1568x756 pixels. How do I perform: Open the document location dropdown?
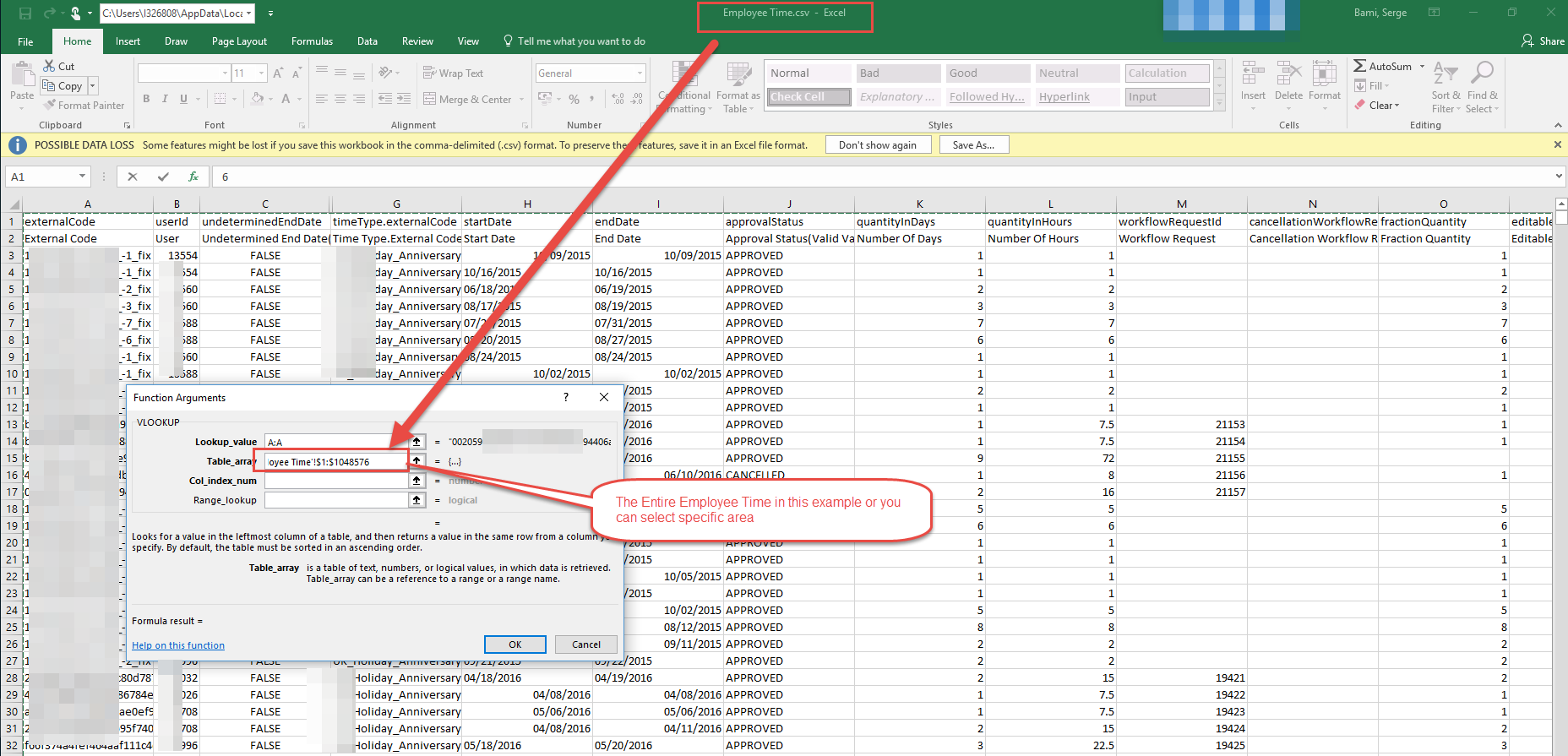248,14
